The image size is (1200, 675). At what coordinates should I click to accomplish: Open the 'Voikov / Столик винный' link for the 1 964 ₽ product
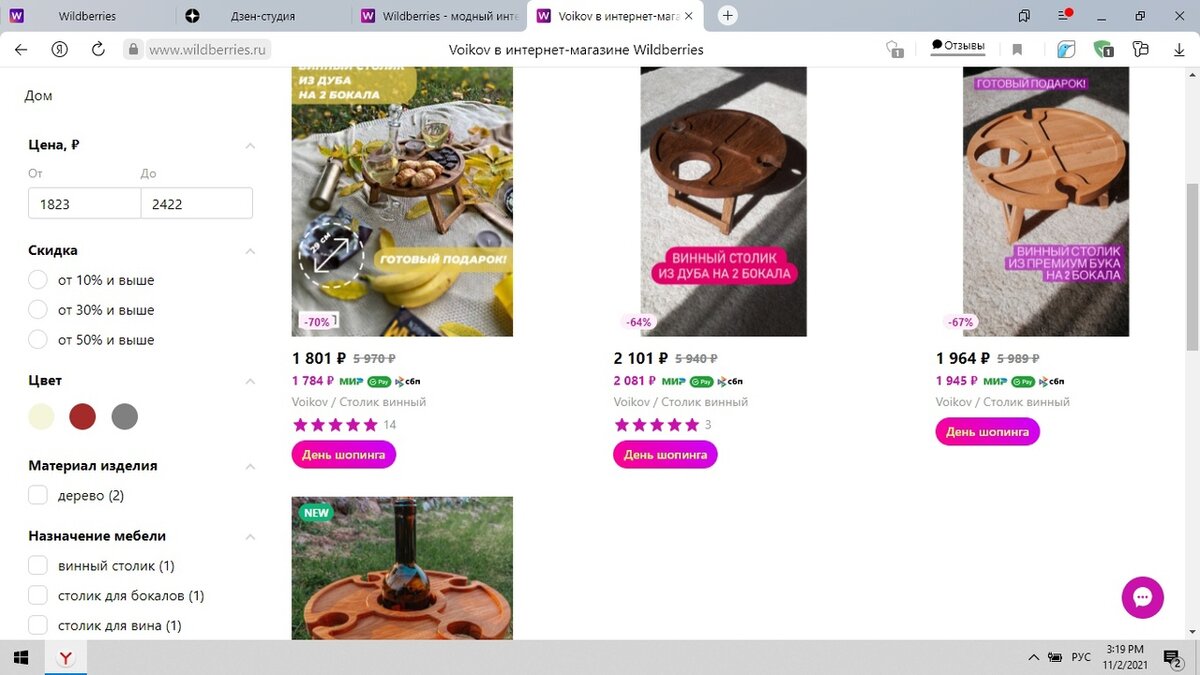tap(1003, 402)
